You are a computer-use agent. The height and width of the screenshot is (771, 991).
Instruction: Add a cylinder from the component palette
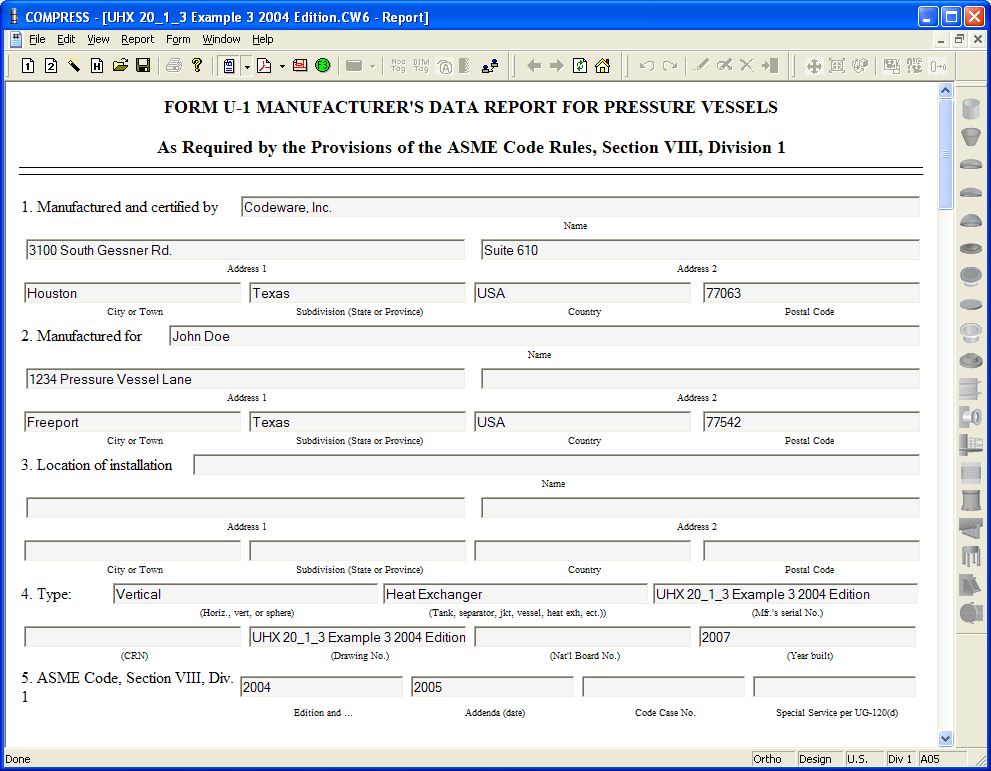pyautogui.click(x=971, y=109)
